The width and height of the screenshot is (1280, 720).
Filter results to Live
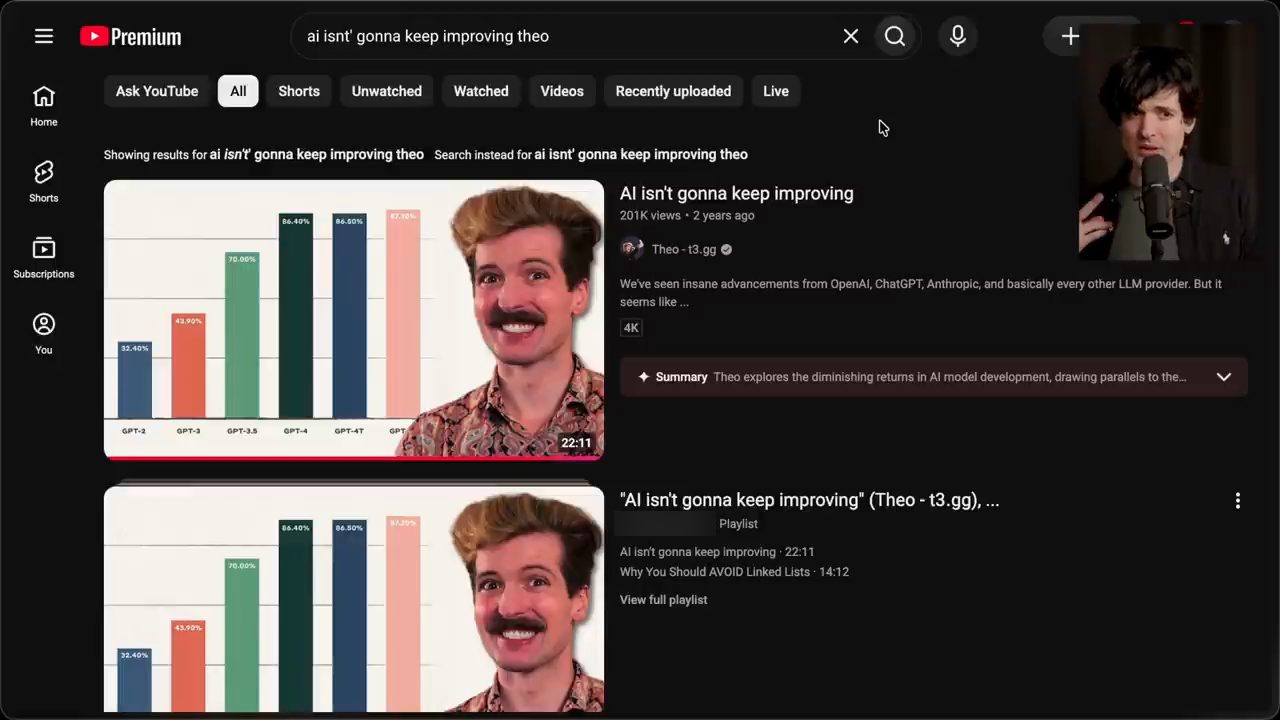pos(776,91)
